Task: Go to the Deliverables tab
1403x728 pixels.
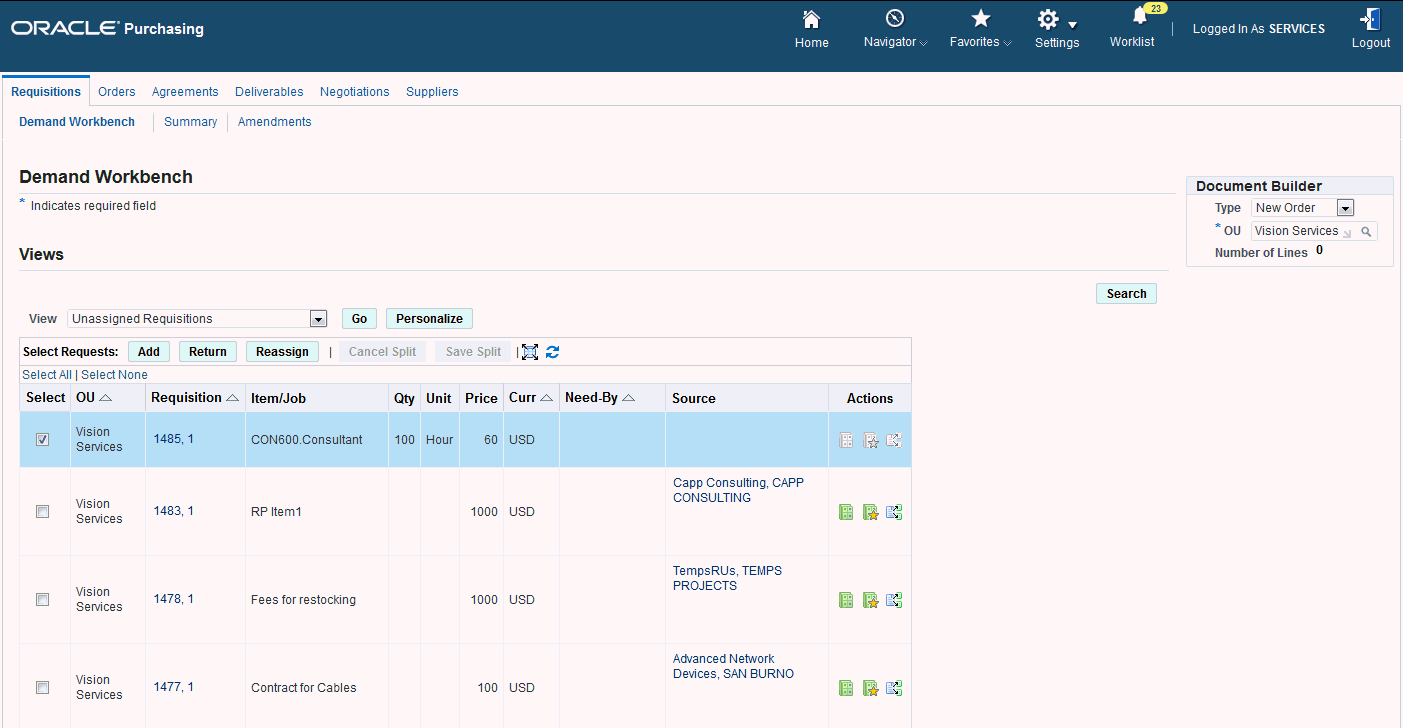Action: [269, 92]
